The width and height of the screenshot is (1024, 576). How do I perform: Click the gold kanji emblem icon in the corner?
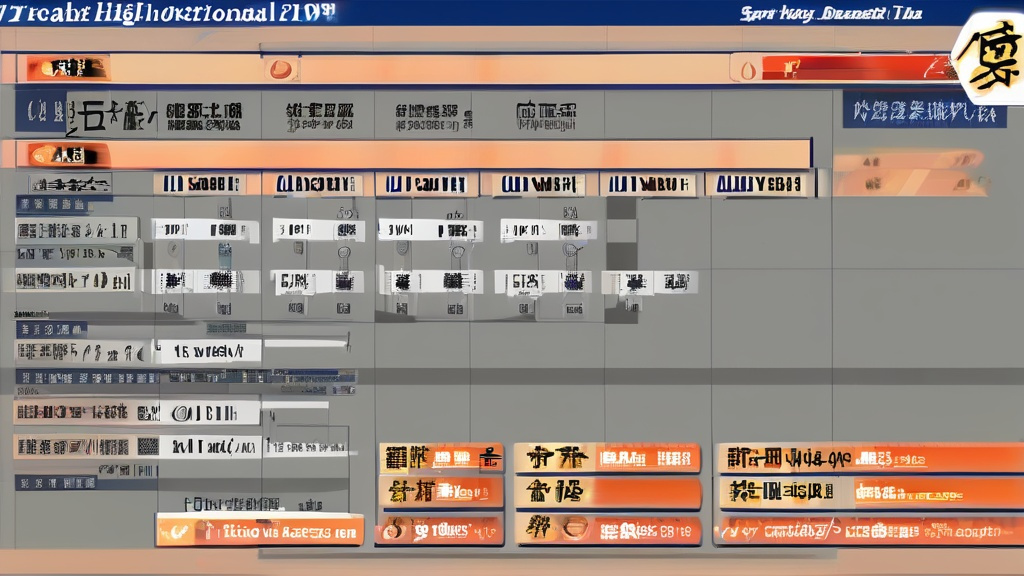[988, 59]
